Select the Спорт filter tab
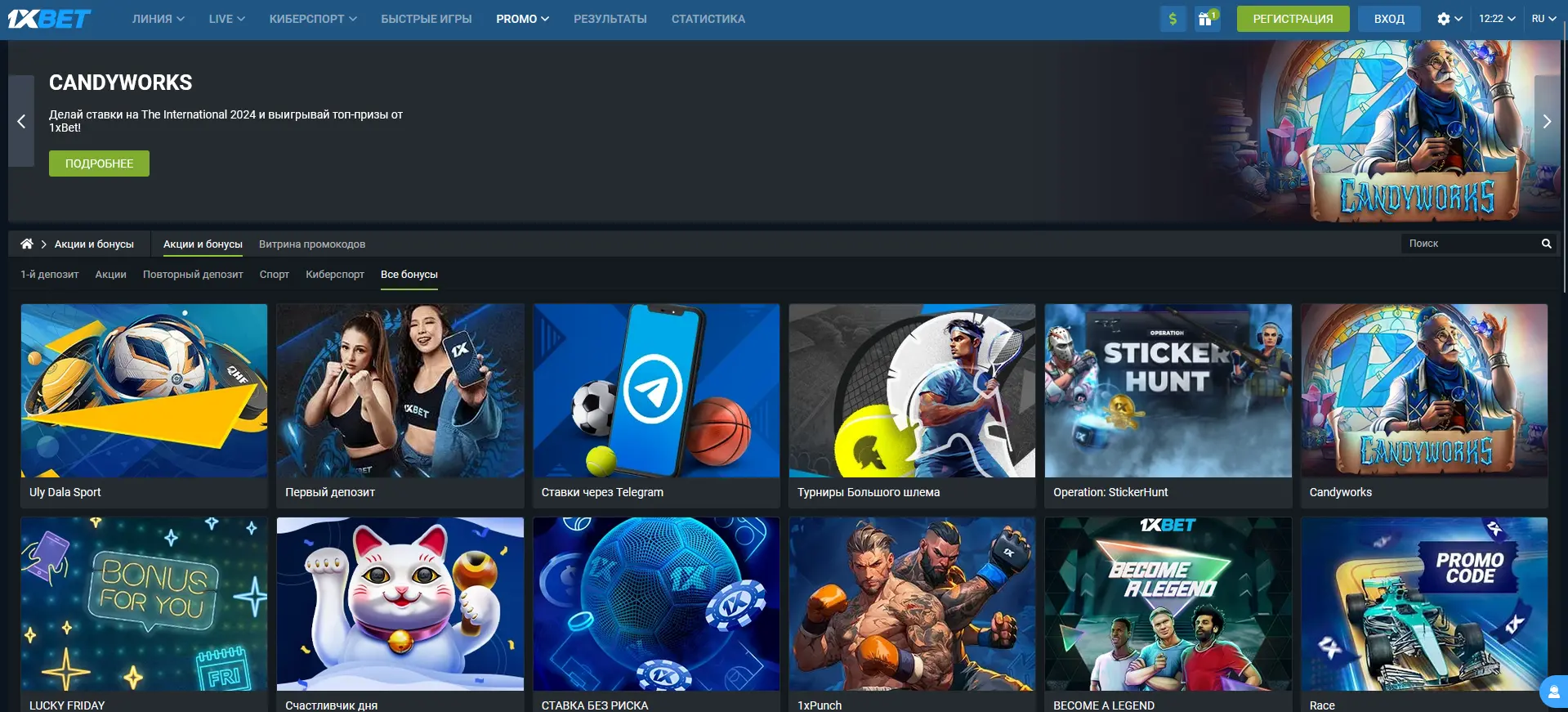The width and height of the screenshot is (1568, 712). (275, 275)
